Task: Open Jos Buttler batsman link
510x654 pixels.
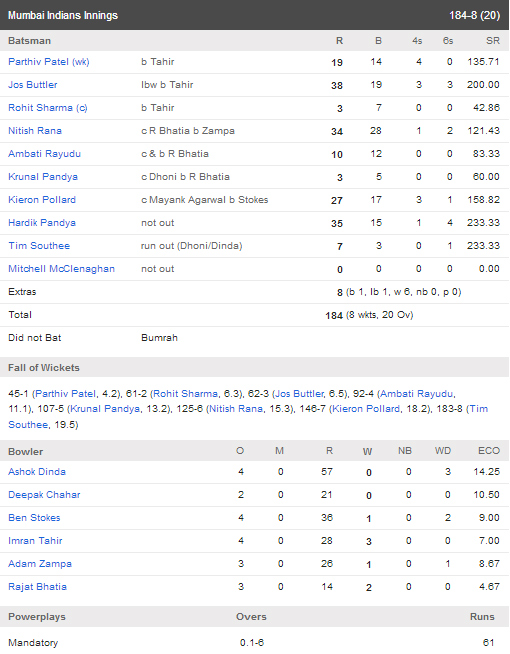Action: [x=33, y=85]
